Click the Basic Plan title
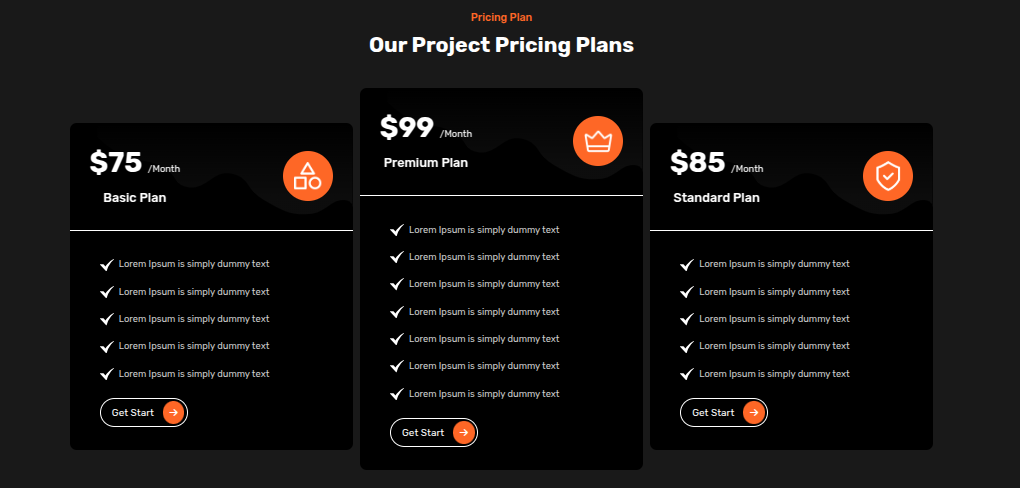 (135, 198)
